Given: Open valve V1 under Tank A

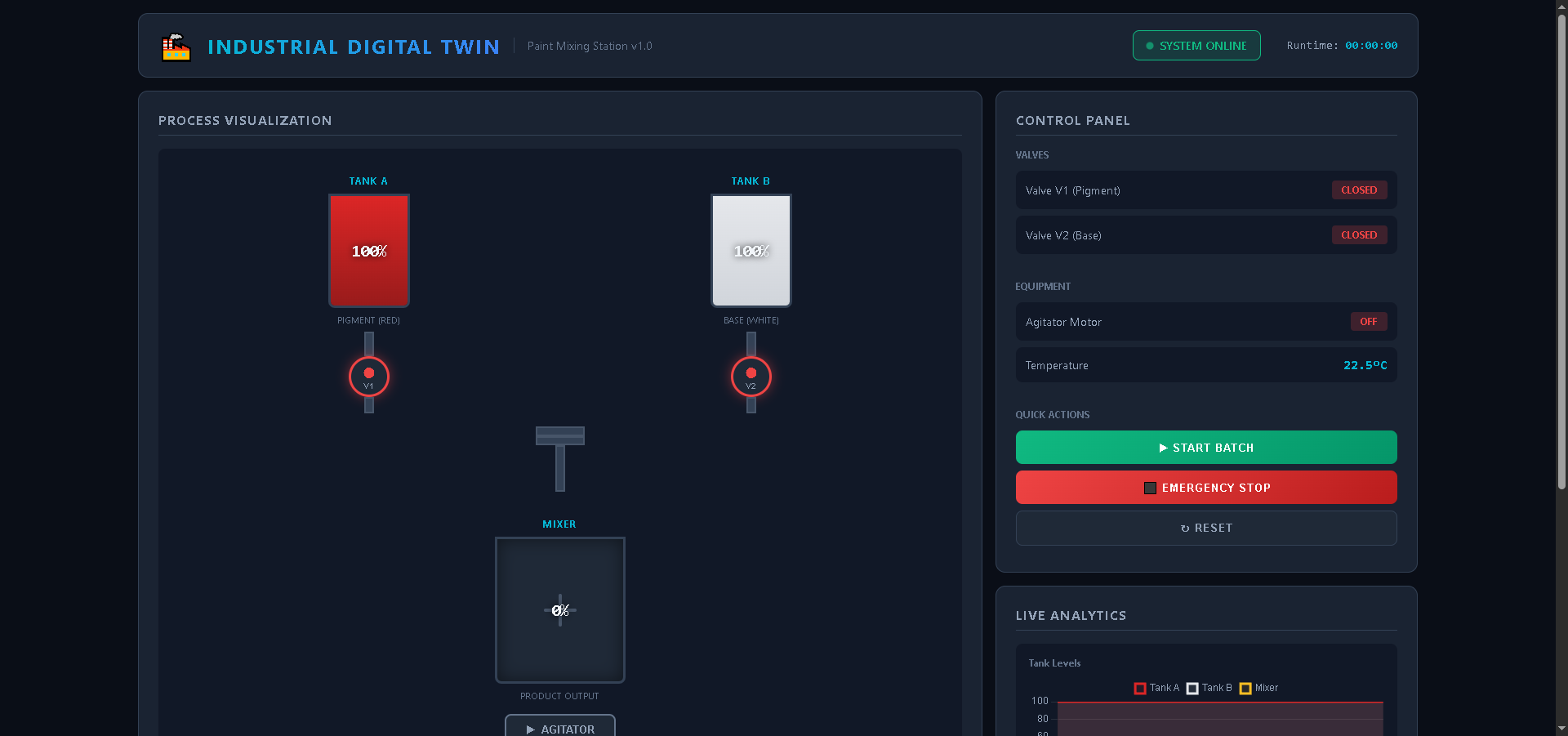Looking at the screenshot, I should tap(369, 377).
